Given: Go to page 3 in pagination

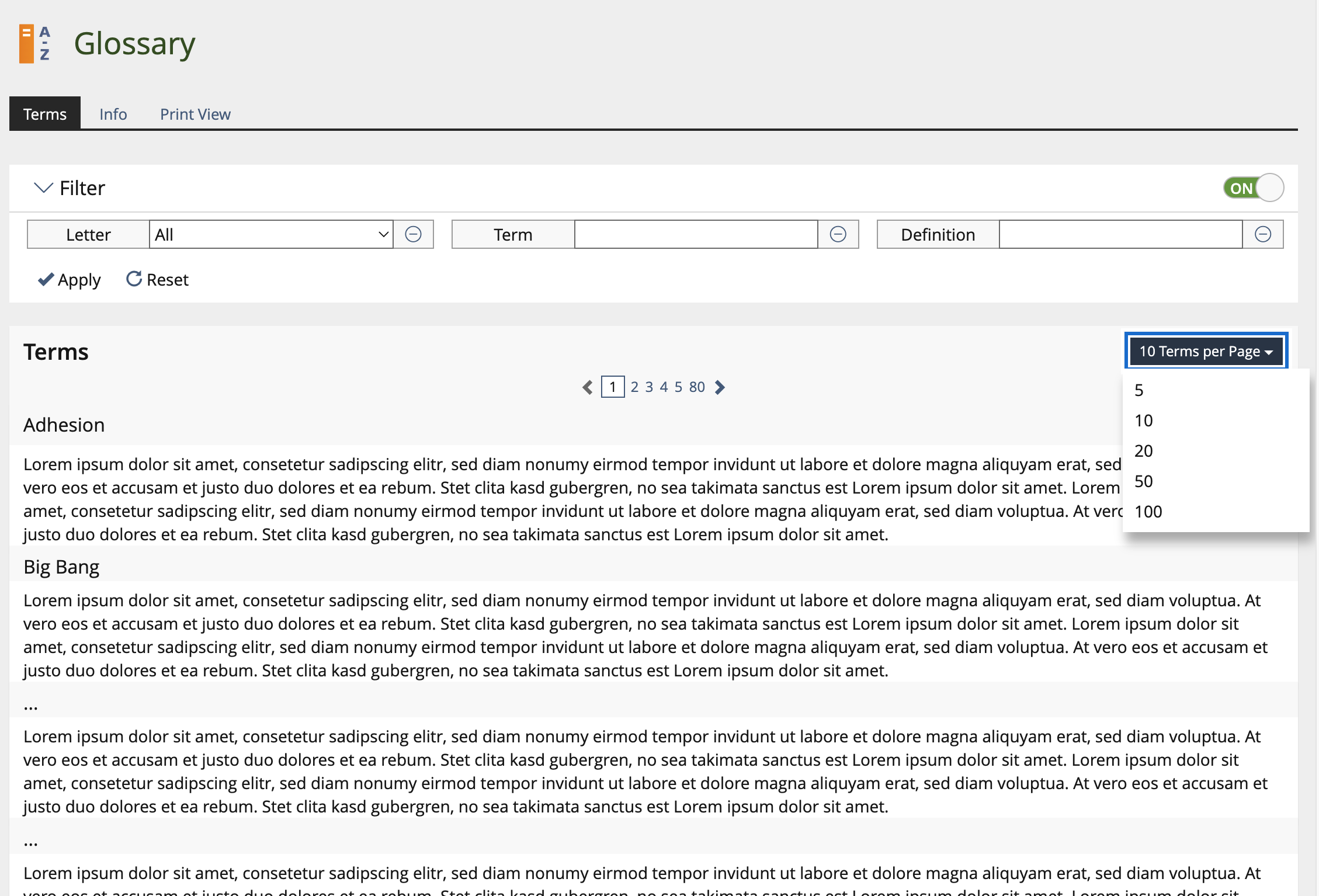Looking at the screenshot, I should pos(649,387).
